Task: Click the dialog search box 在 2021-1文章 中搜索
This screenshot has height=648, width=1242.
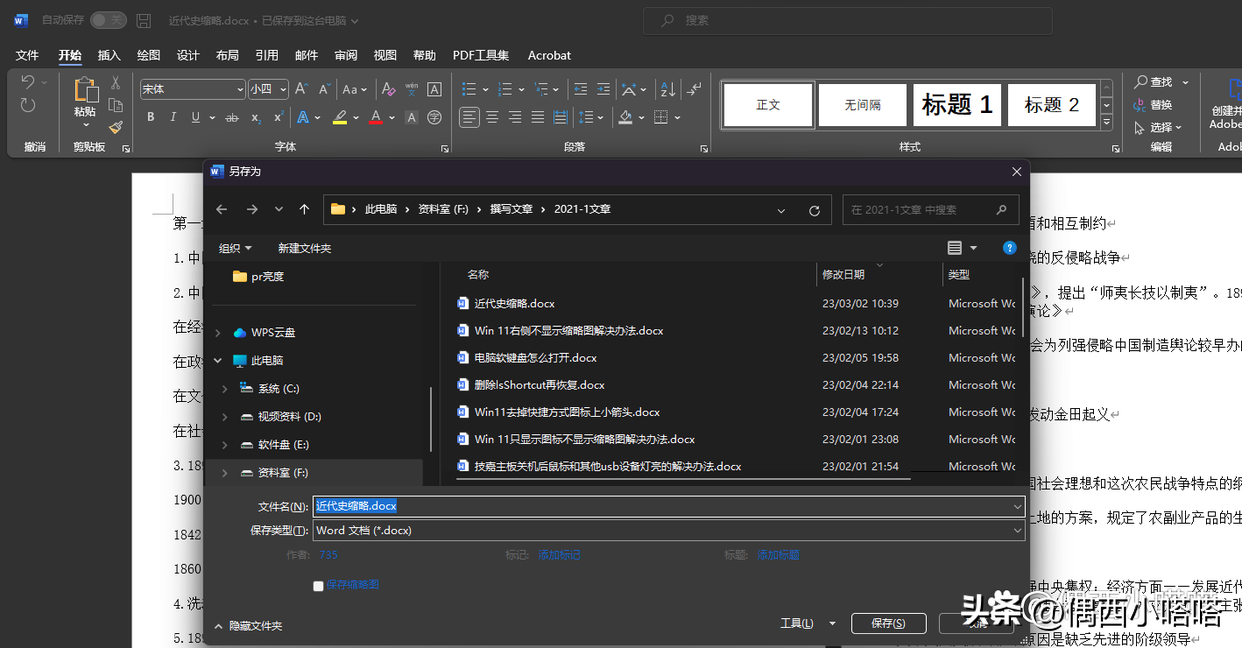Action: click(930, 210)
